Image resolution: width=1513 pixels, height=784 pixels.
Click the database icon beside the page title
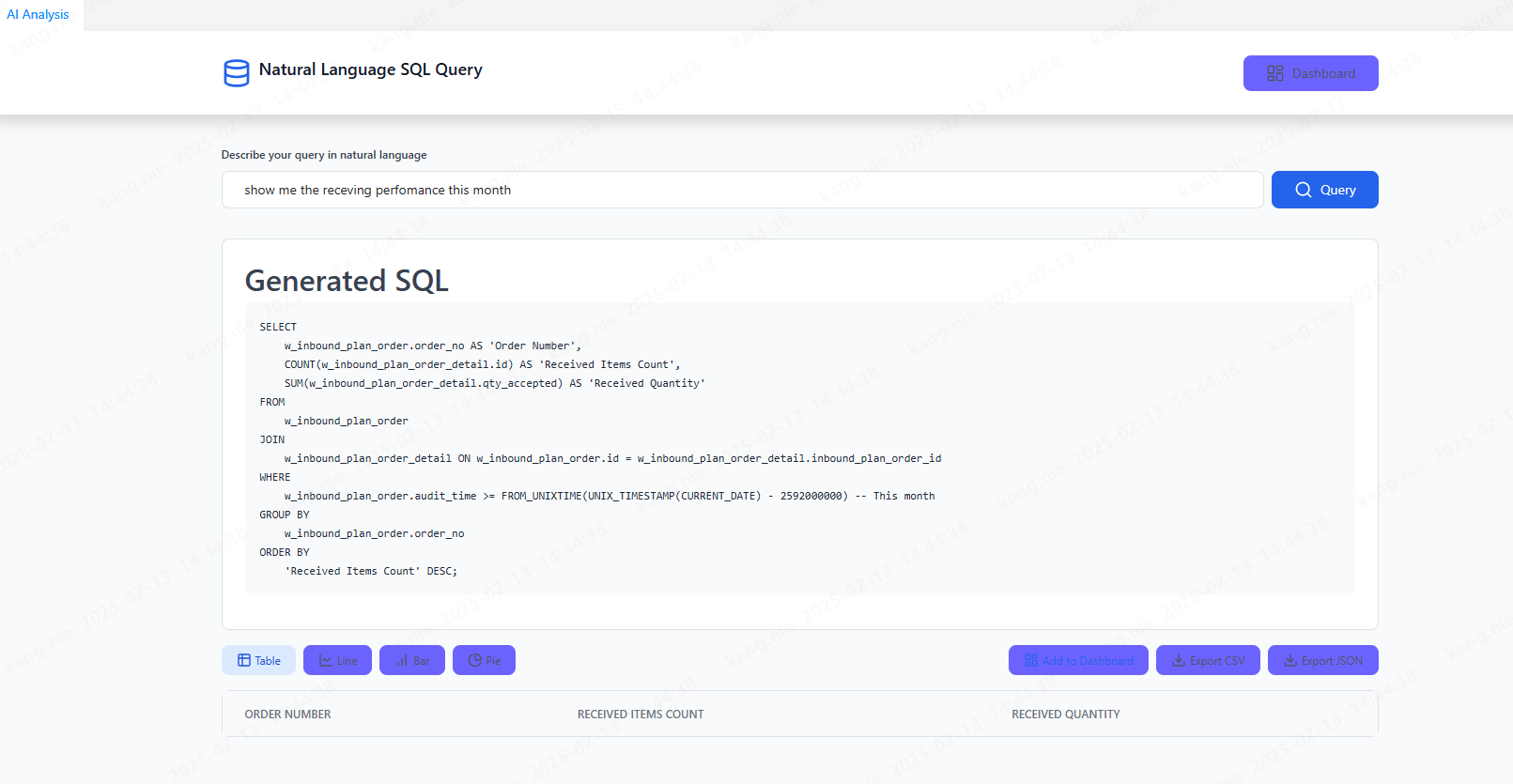point(237,73)
